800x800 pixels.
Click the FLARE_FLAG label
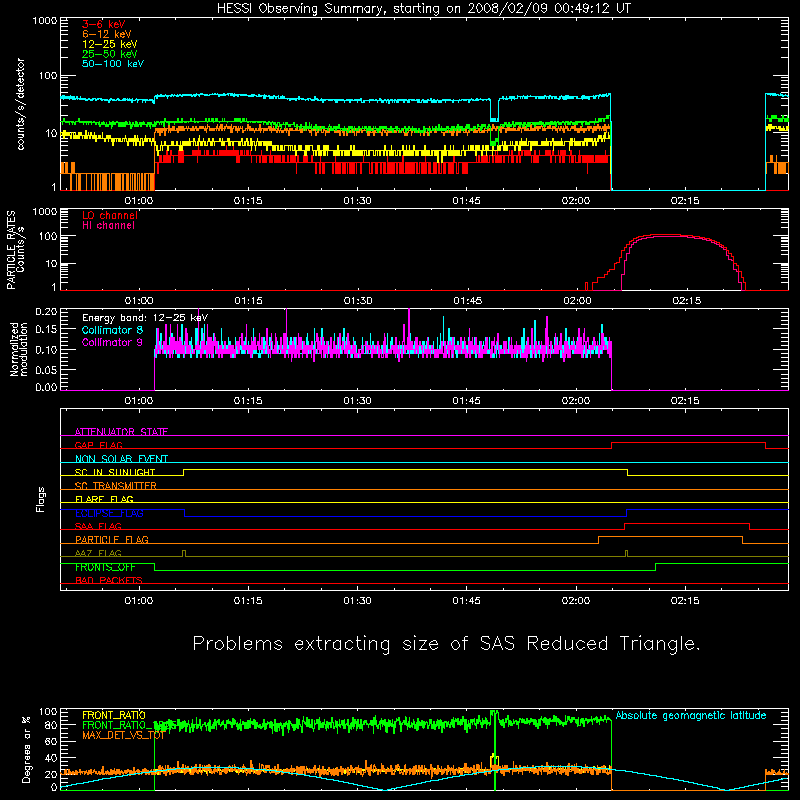(104, 499)
